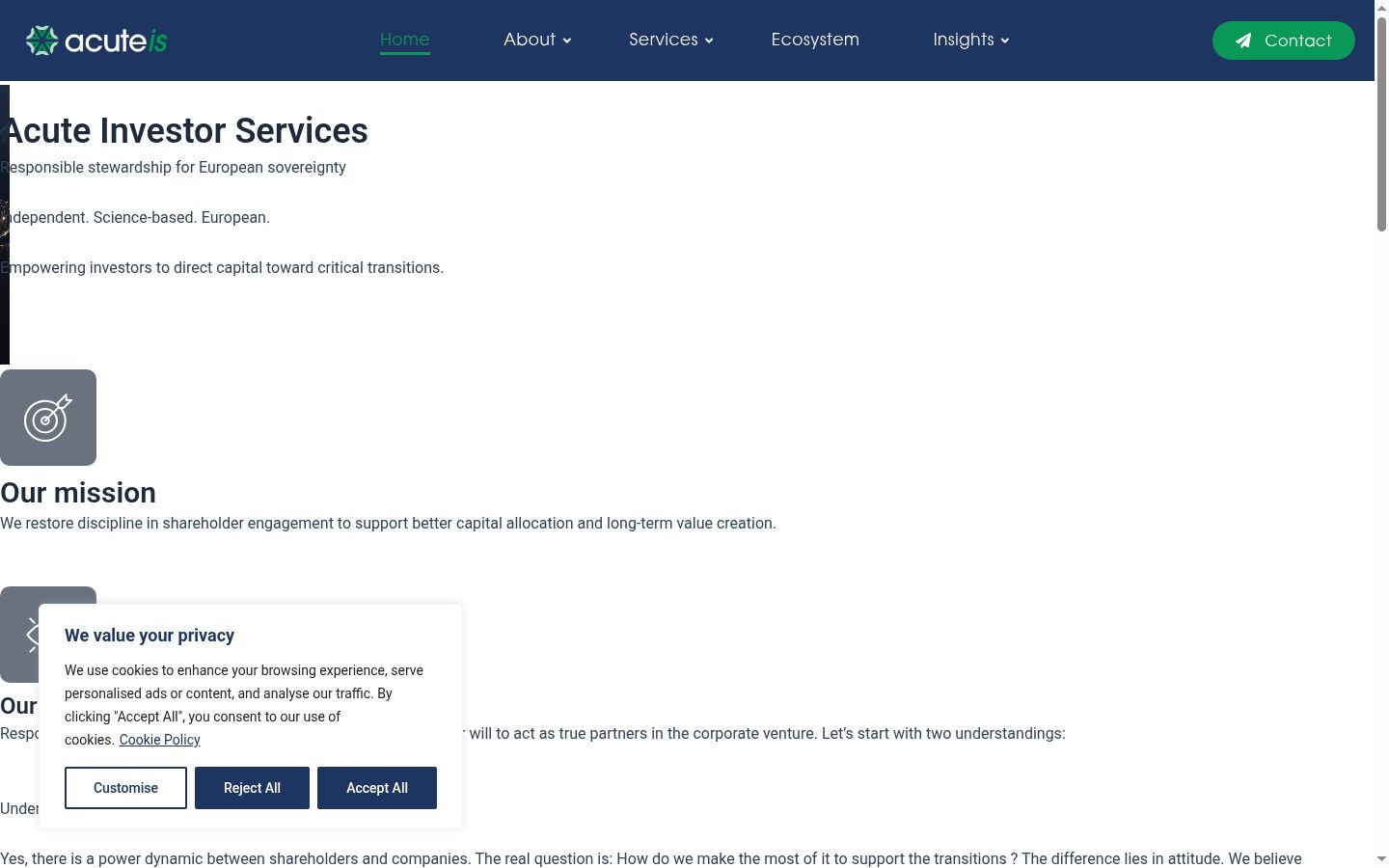Click the target mission icon
1389x868 pixels.
coord(48,418)
